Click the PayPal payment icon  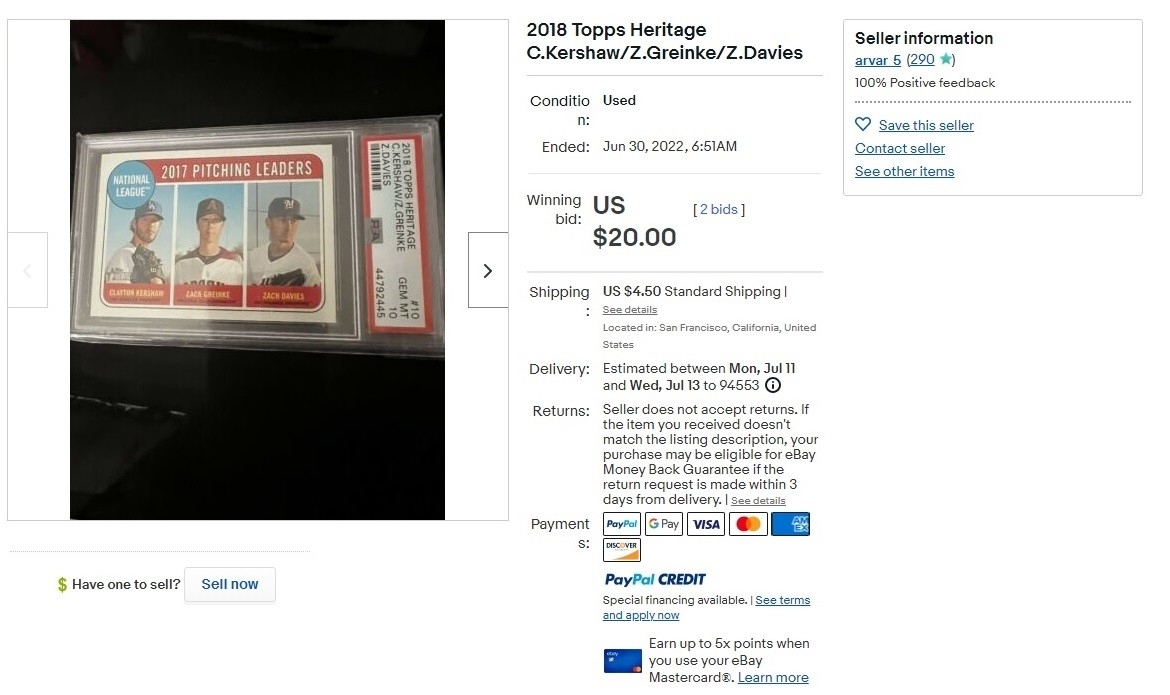tap(622, 524)
